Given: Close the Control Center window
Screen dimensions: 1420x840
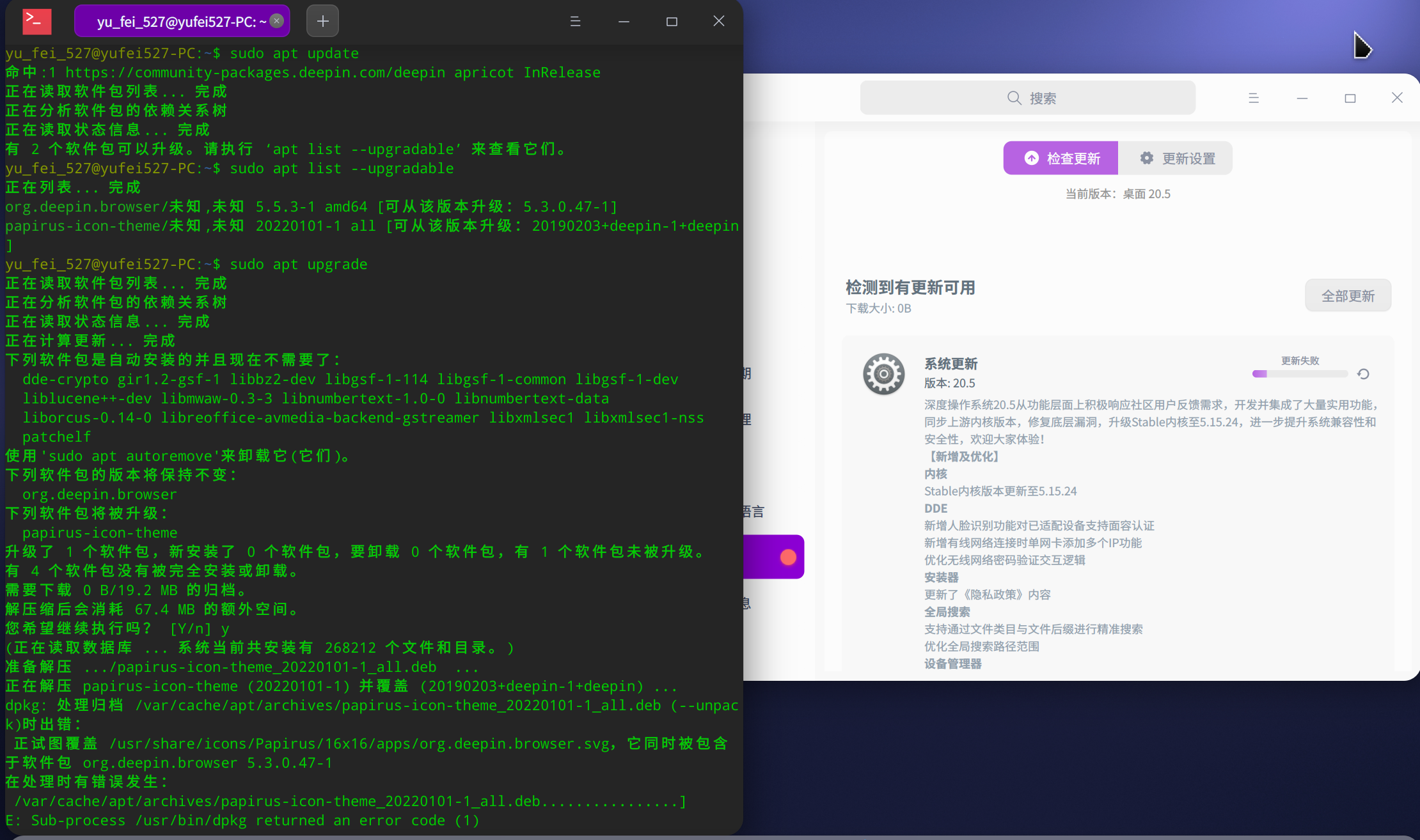Looking at the screenshot, I should tap(1397, 98).
